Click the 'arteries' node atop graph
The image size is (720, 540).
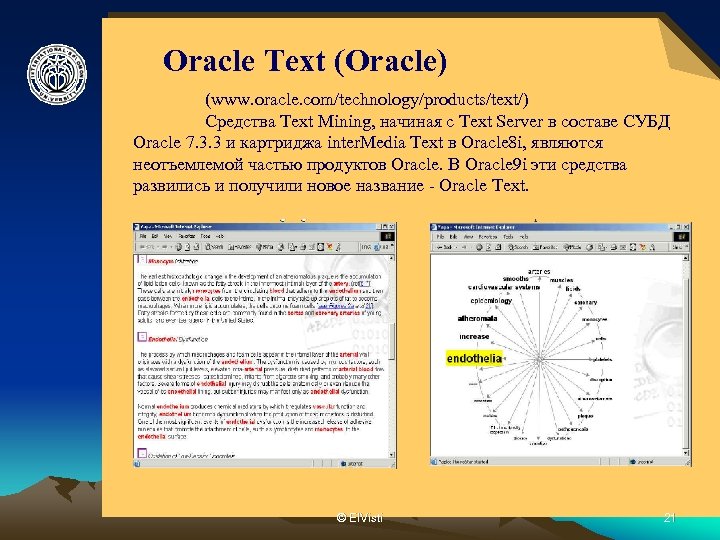539,271
